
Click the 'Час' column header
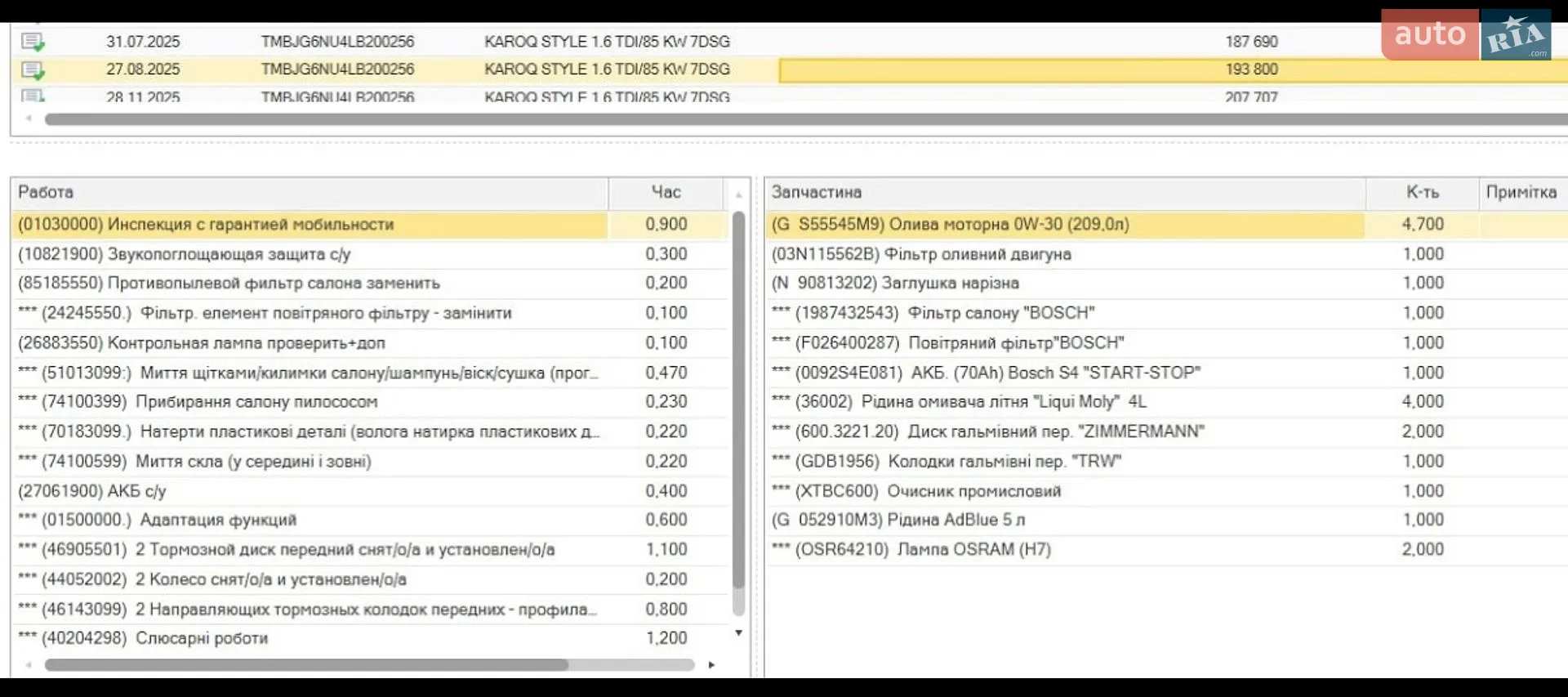[x=666, y=192]
